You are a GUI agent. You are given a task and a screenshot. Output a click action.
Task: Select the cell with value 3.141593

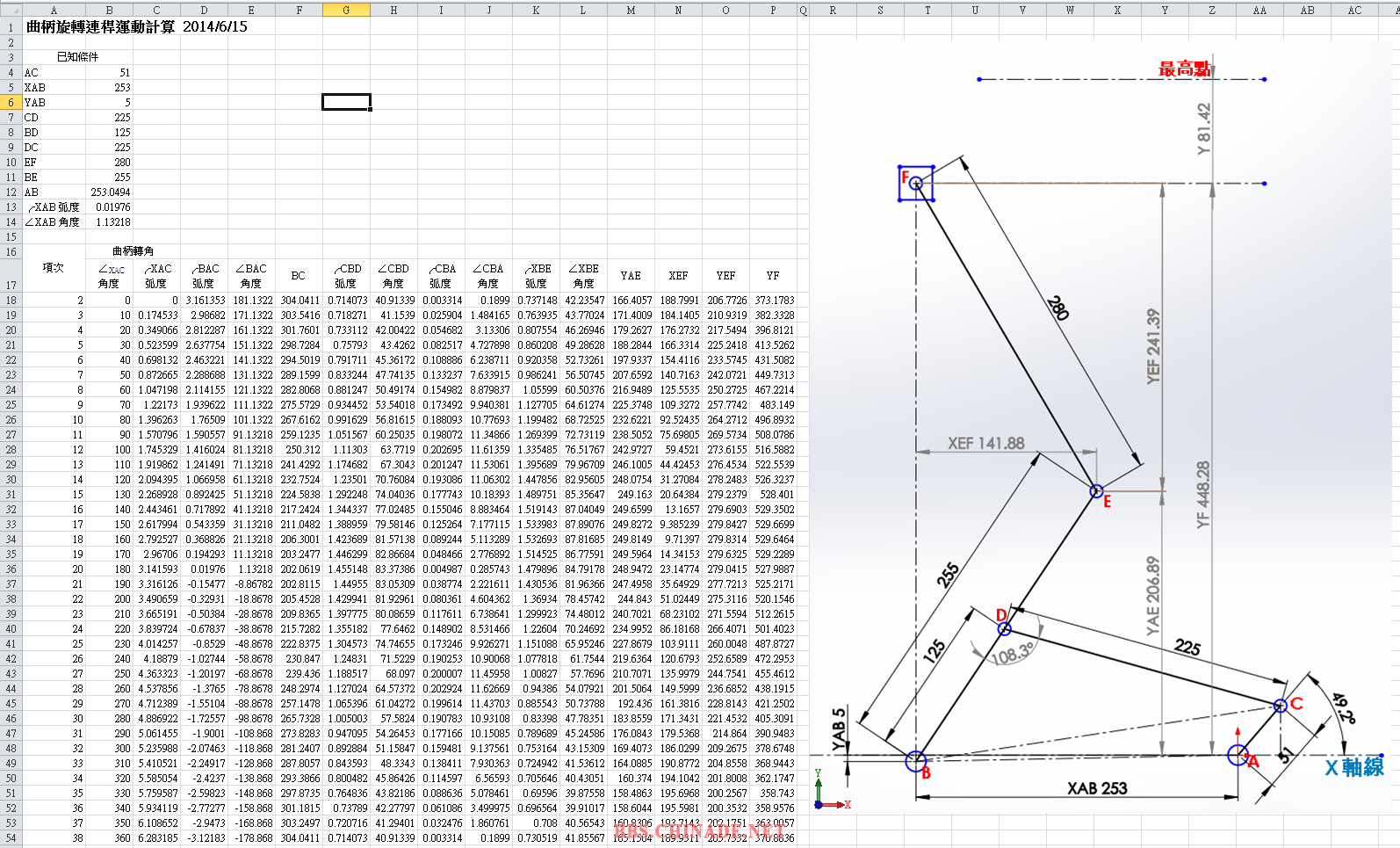click(x=156, y=569)
